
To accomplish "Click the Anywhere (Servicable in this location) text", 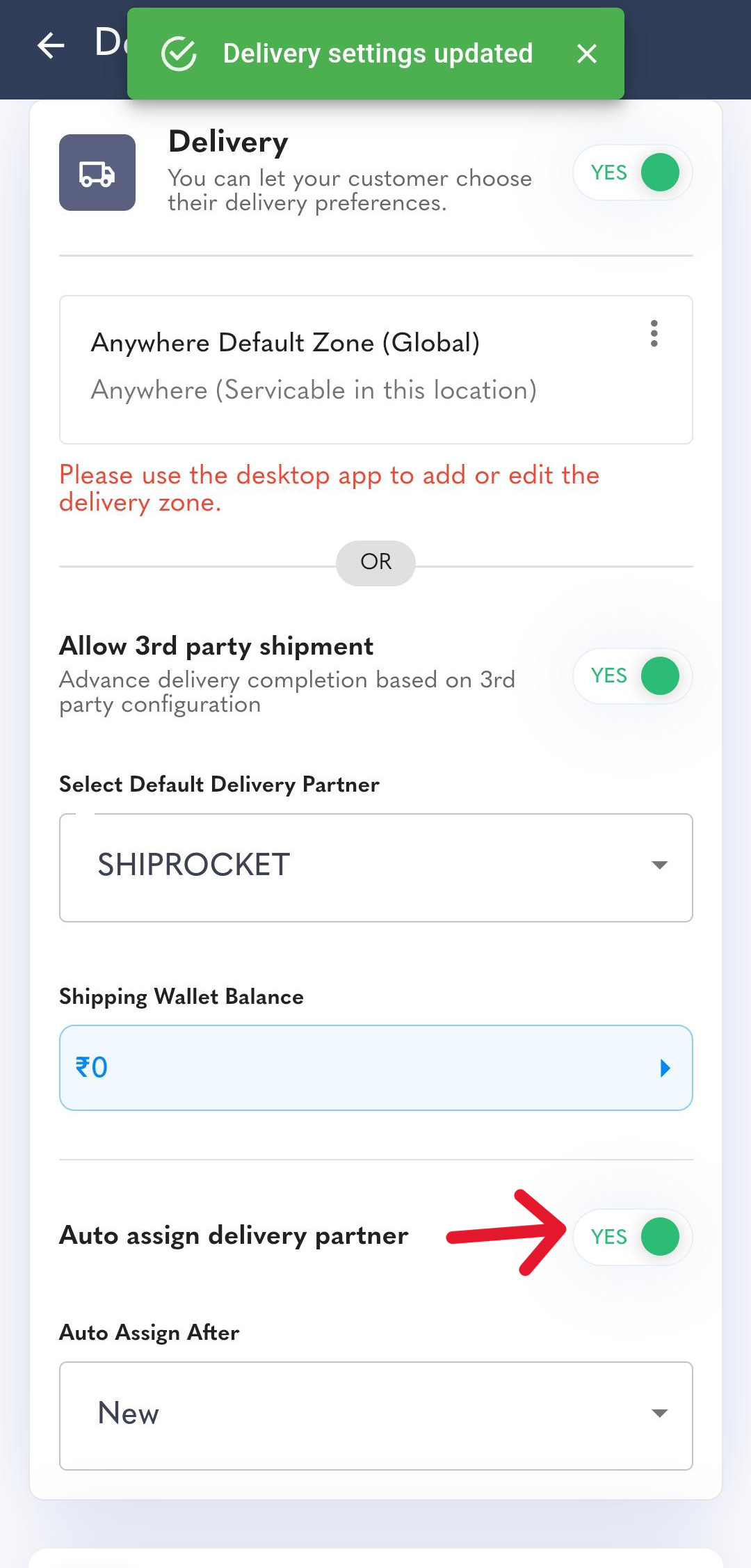I will point(314,390).
